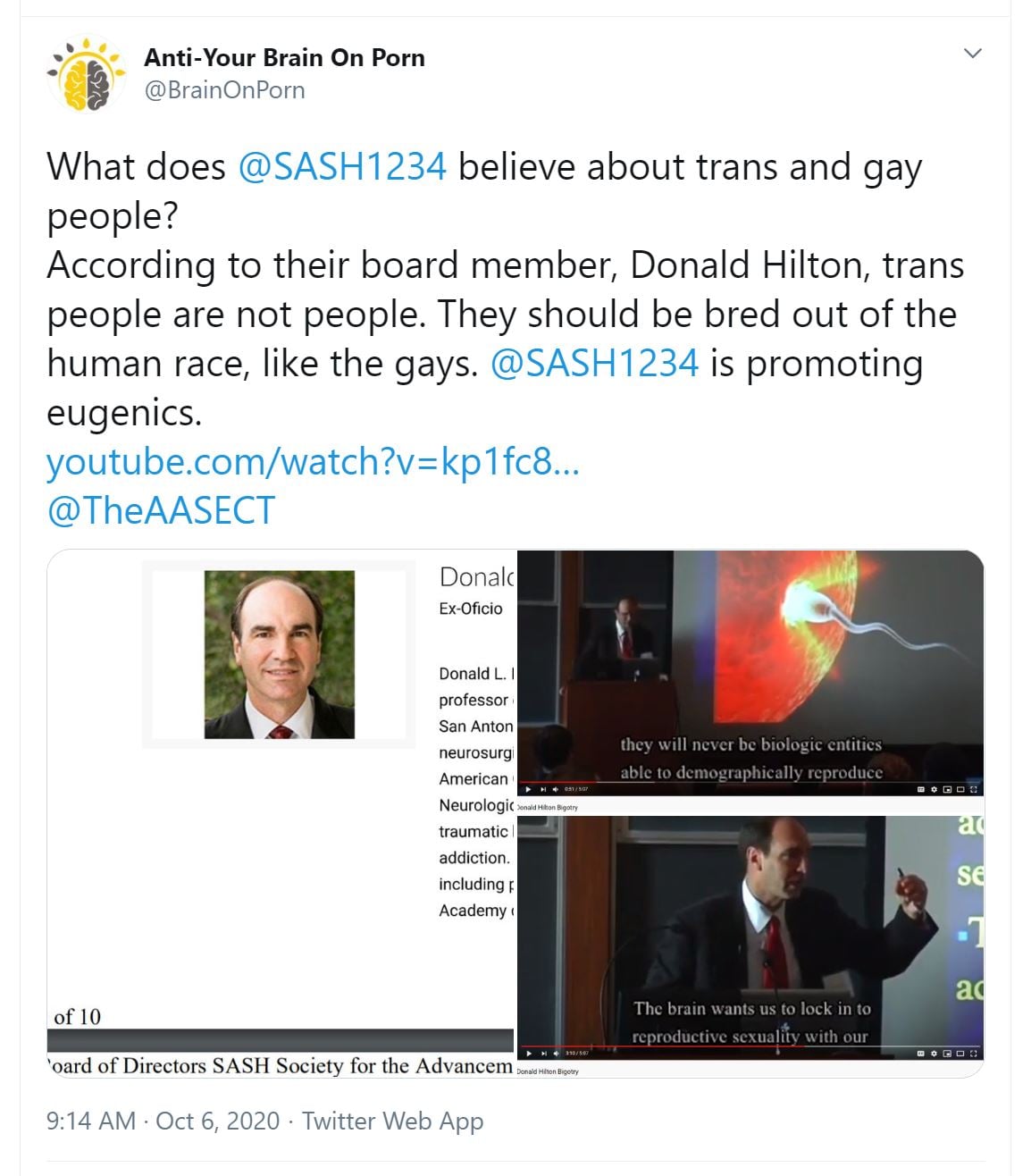This screenshot has width=1031, height=1176.
Task: Click fullscreen icon in top video screenshot
Action: click(973, 789)
